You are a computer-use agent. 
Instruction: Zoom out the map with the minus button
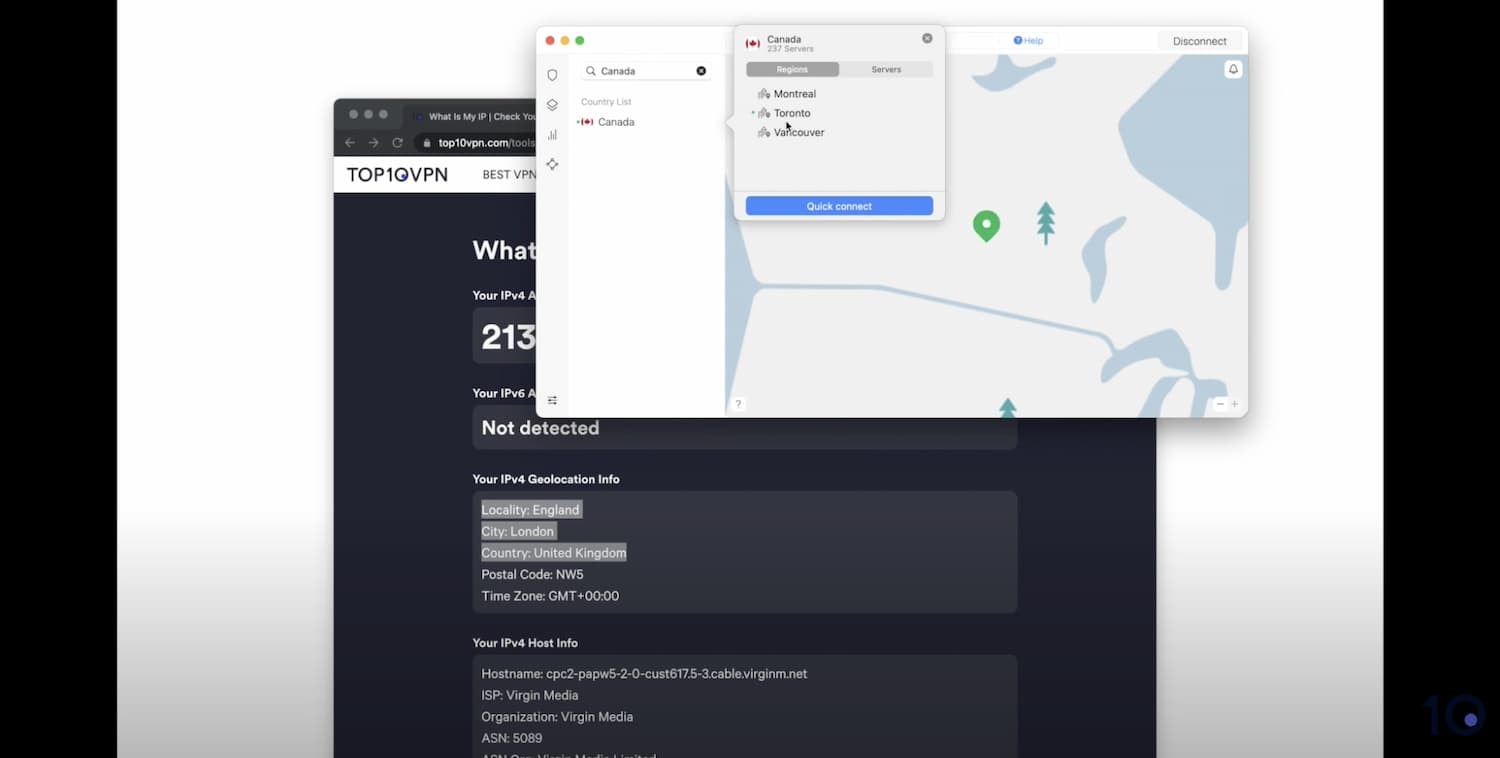pyautogui.click(x=1220, y=404)
